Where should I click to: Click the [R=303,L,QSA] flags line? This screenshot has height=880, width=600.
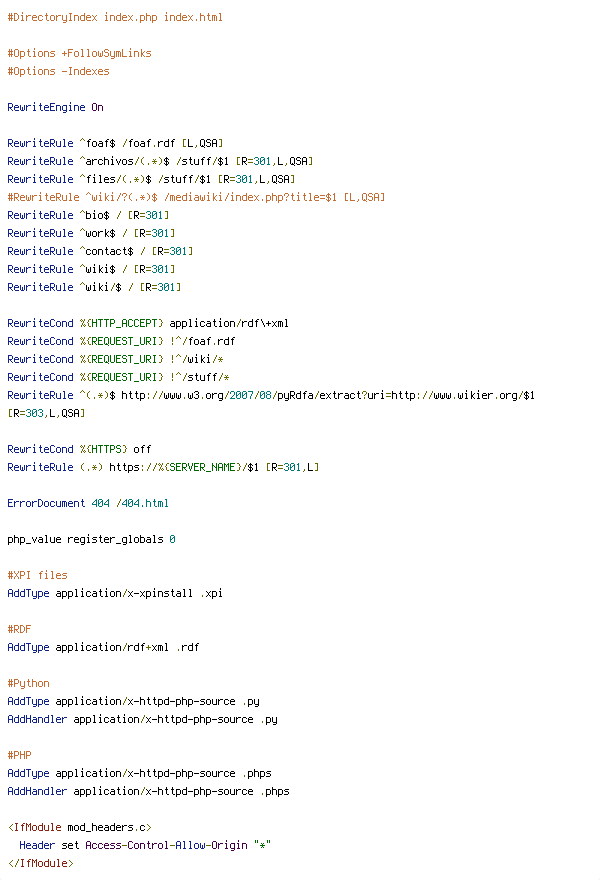[x=46, y=413]
